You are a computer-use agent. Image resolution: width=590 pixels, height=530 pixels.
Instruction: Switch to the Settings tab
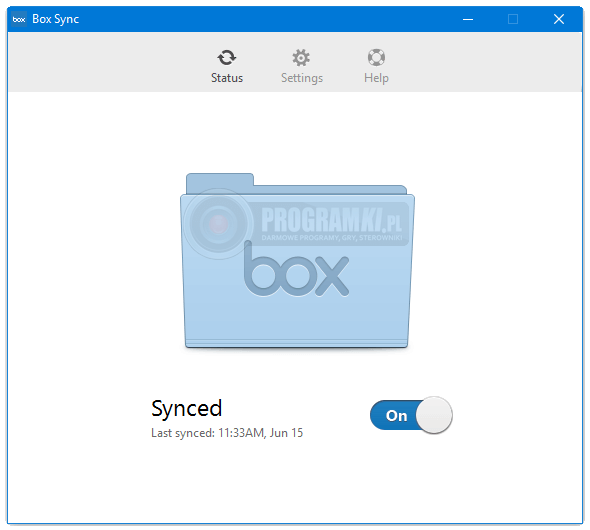(x=302, y=67)
